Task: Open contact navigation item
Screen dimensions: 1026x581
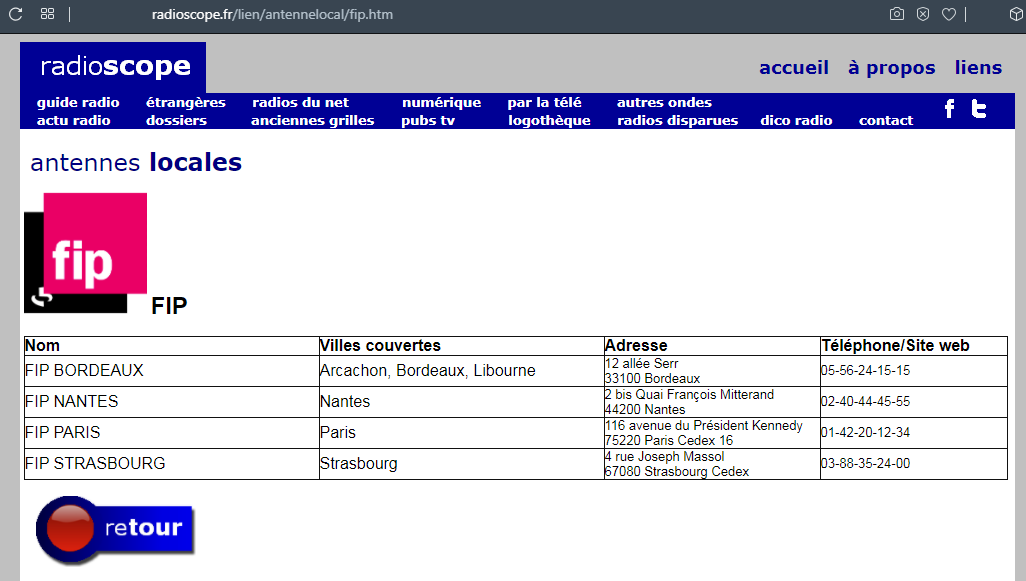Action: 886,120
